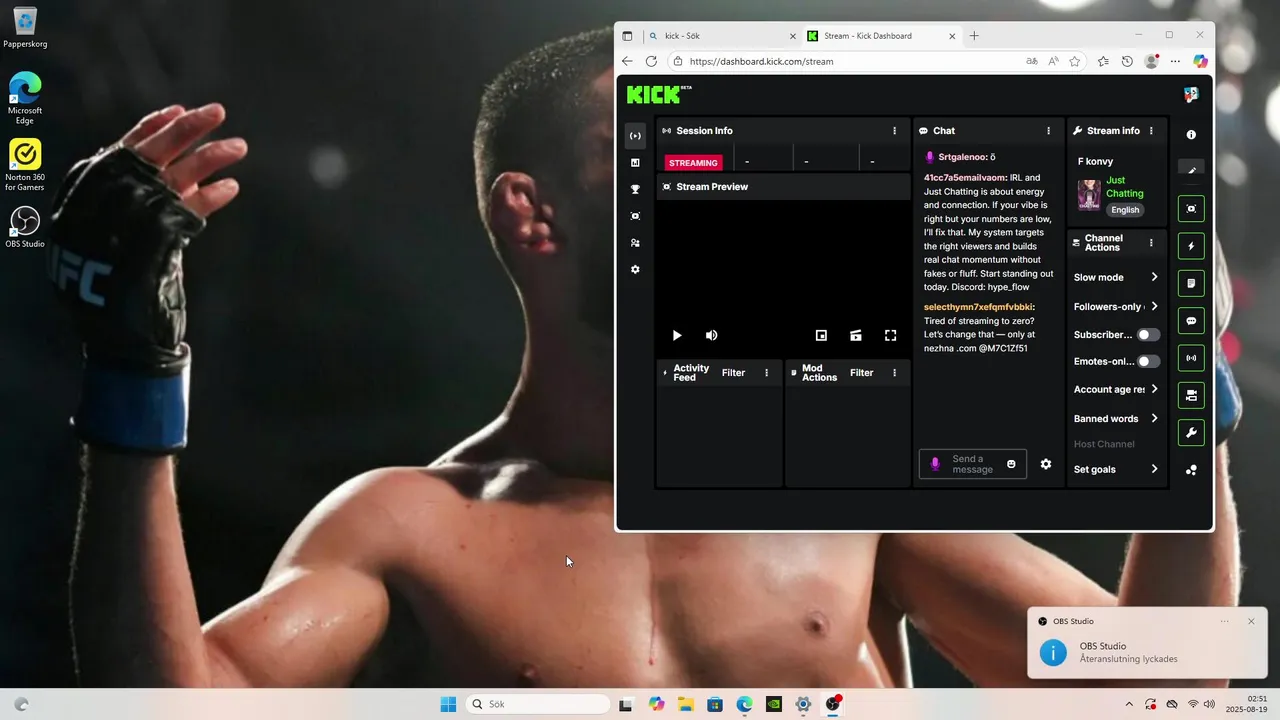
Task: Mute the stream preview volume
Action: click(x=711, y=336)
